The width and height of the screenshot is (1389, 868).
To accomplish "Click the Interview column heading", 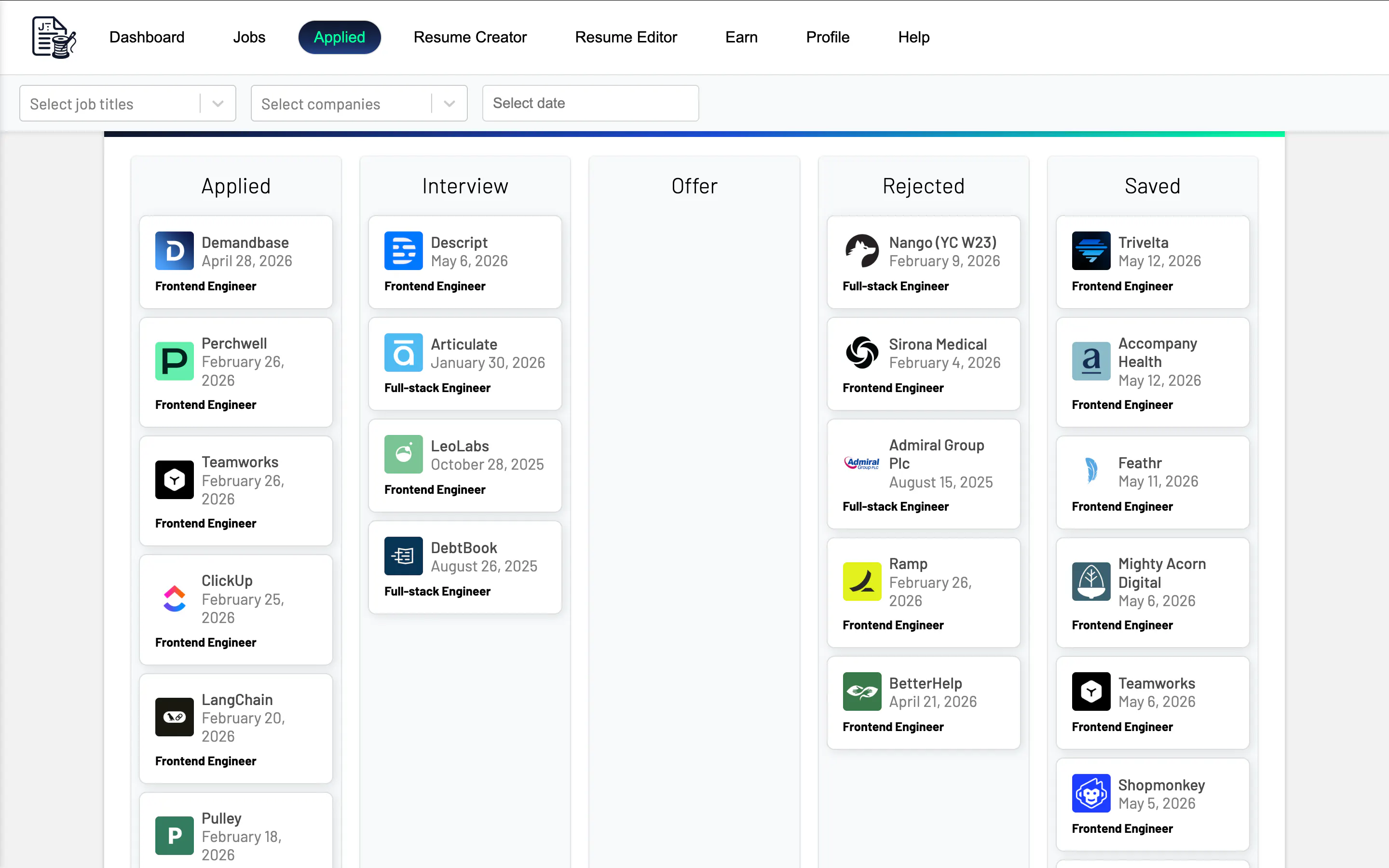I will [x=465, y=186].
